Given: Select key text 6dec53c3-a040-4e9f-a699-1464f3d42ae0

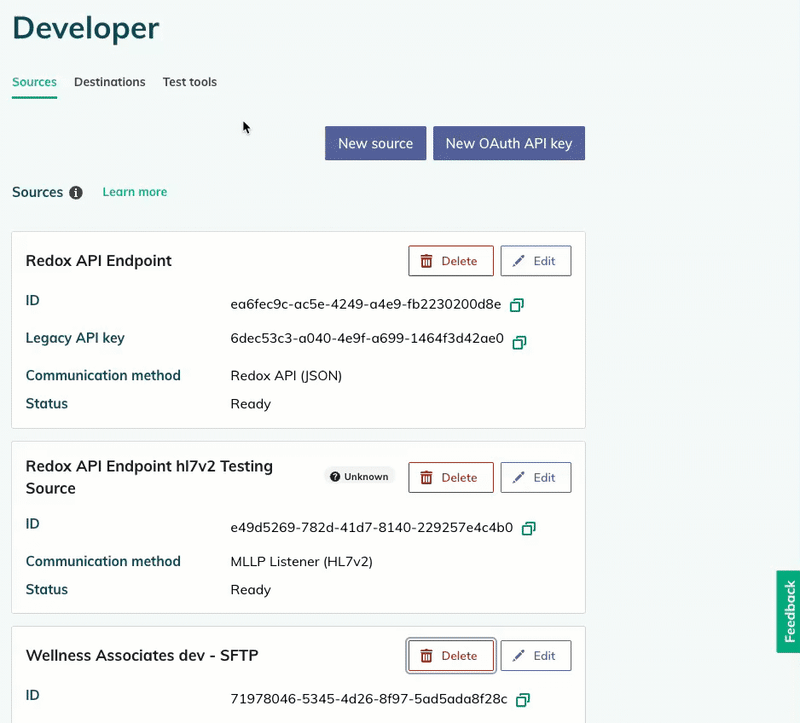Looking at the screenshot, I should (x=367, y=339).
